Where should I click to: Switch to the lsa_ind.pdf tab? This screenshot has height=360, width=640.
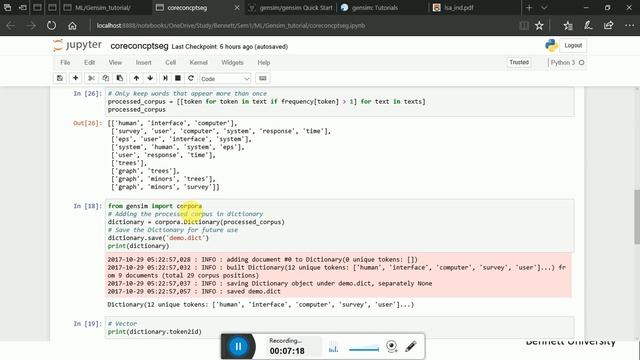[475, 8]
